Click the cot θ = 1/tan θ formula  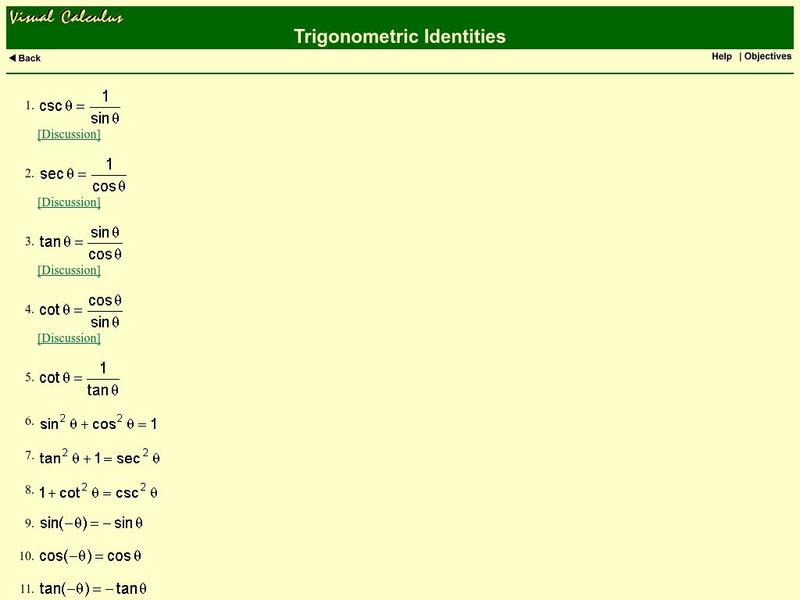coord(79,378)
